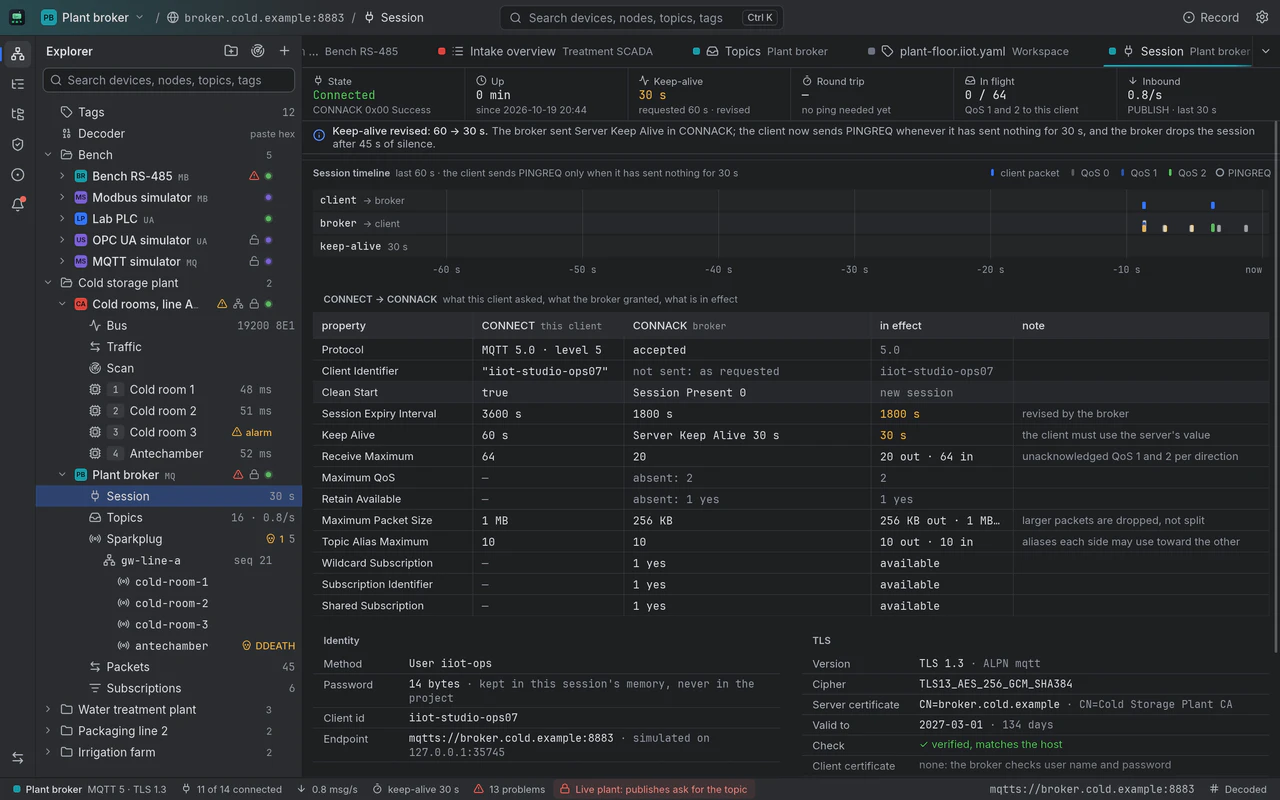Image resolution: width=1280 pixels, height=800 pixels.
Task: Open Subscriptions under Plant broker
Action: click(x=169, y=688)
